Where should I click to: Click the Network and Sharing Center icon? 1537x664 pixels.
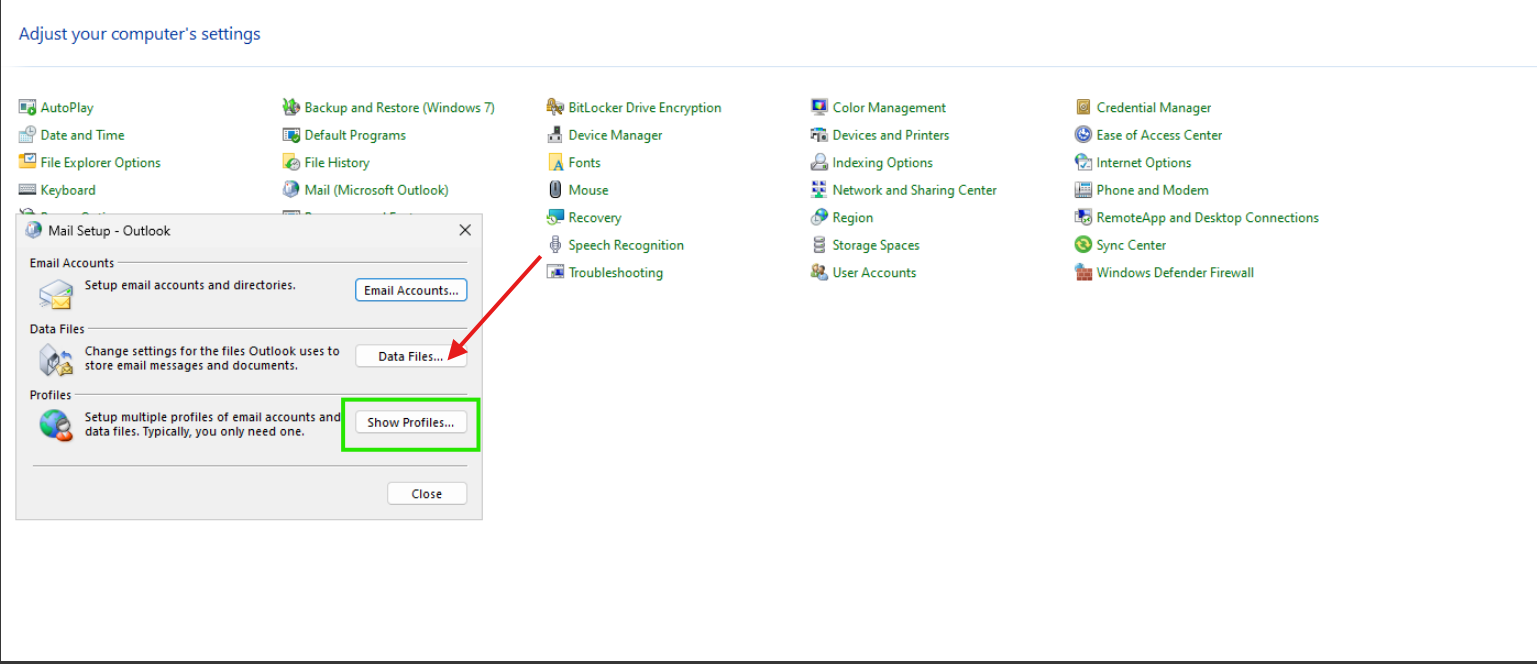819,190
